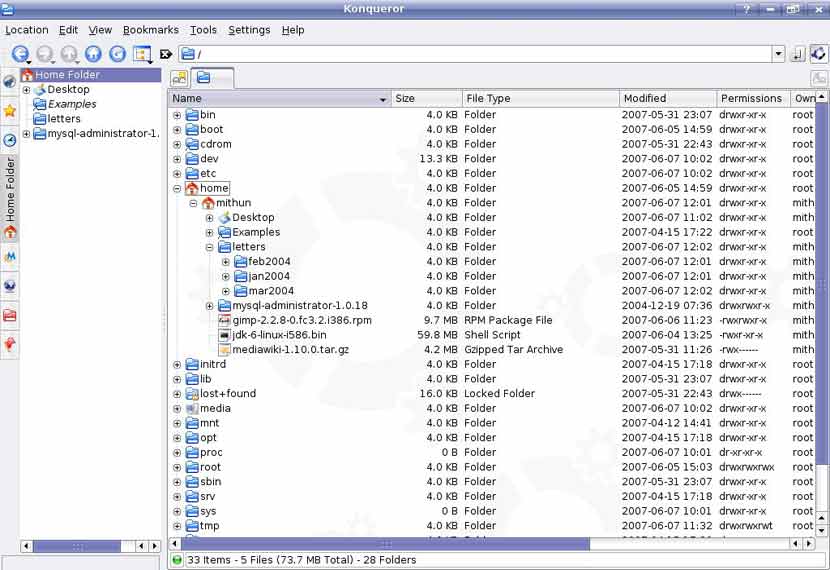Open the Network sidebar icon

pyautogui.click(x=10, y=286)
